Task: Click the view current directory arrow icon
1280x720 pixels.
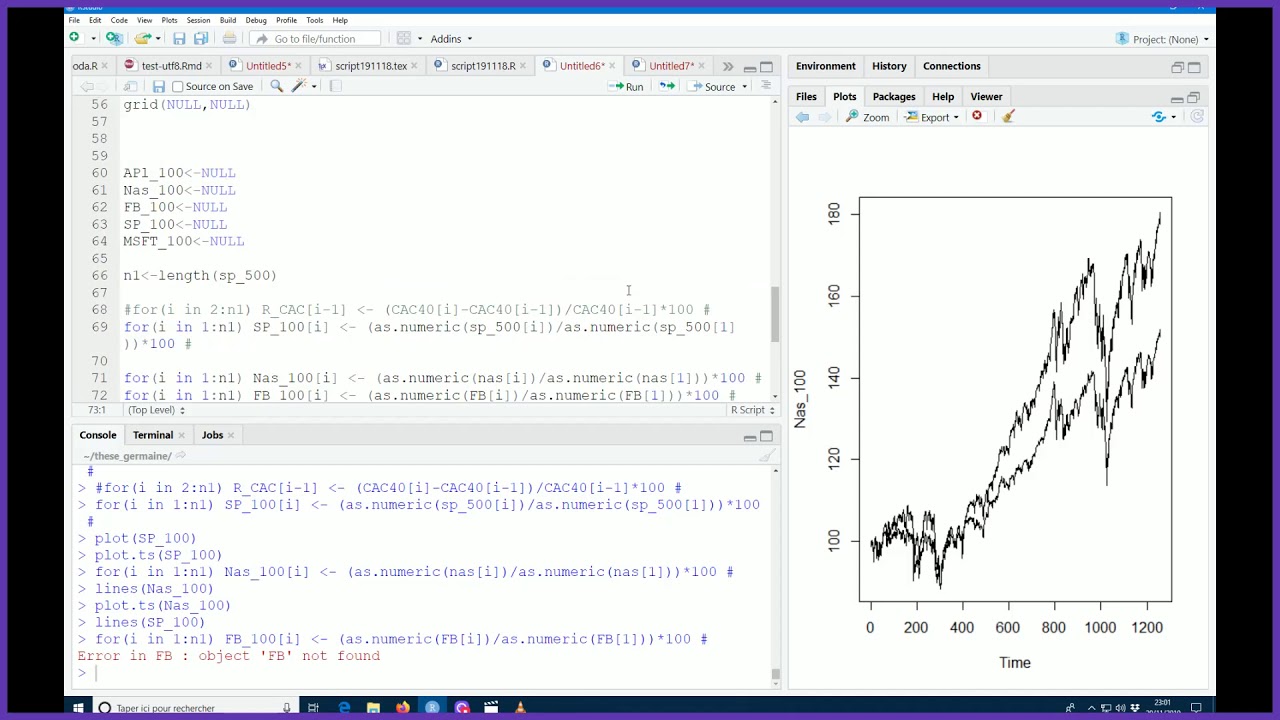Action: (181, 456)
